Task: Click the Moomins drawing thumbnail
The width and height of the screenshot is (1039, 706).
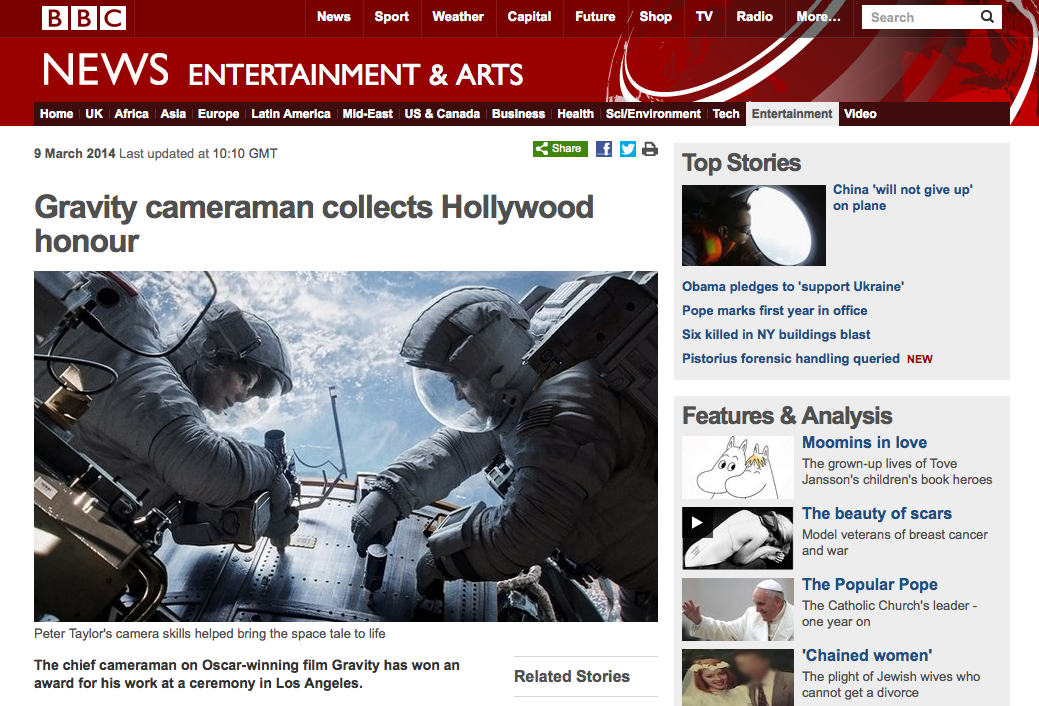Action: [738, 467]
